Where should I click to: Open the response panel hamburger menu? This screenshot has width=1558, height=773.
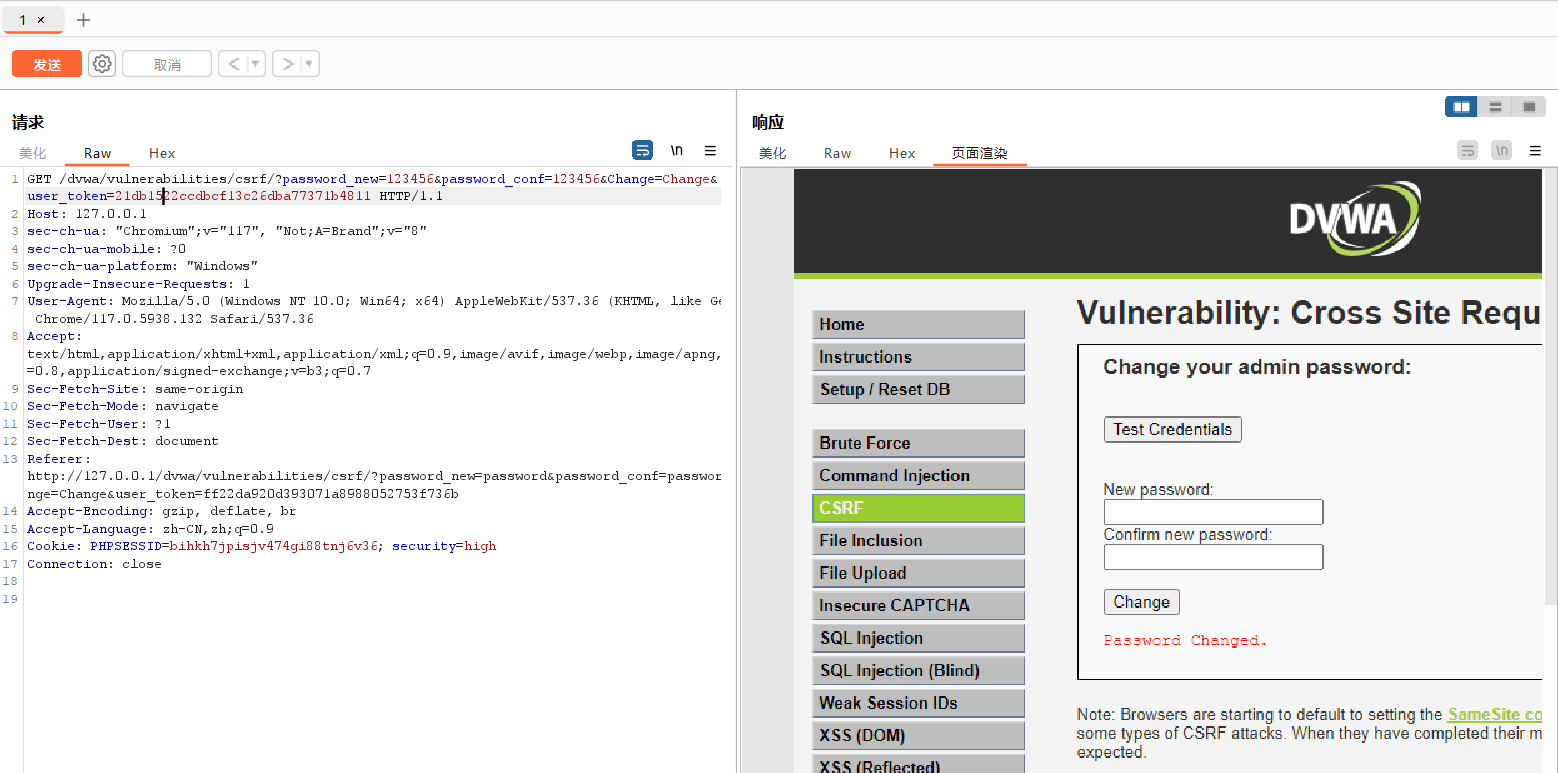pyautogui.click(x=1535, y=151)
